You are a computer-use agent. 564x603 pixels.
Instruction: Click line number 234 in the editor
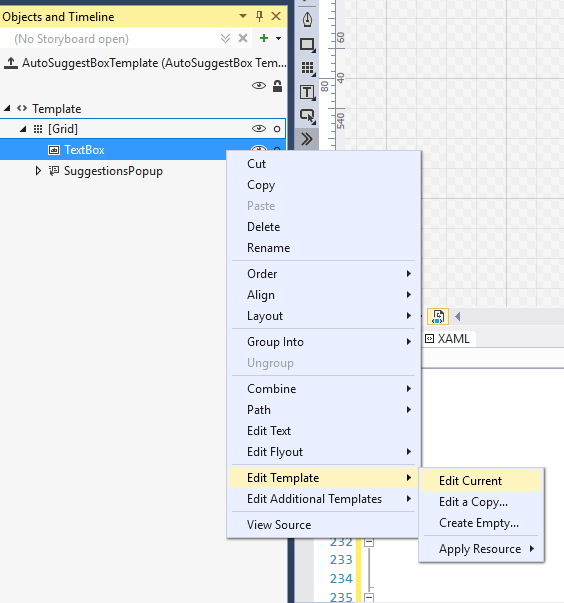pos(341,579)
